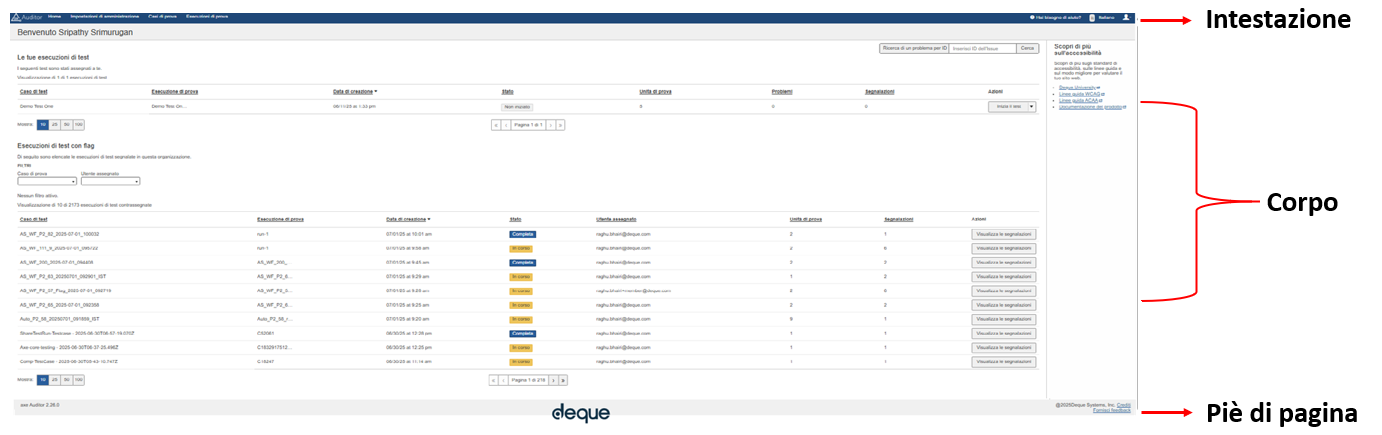Click the axe Auditor logo icon
The width and height of the screenshot is (1382, 435).
pos(15,17)
